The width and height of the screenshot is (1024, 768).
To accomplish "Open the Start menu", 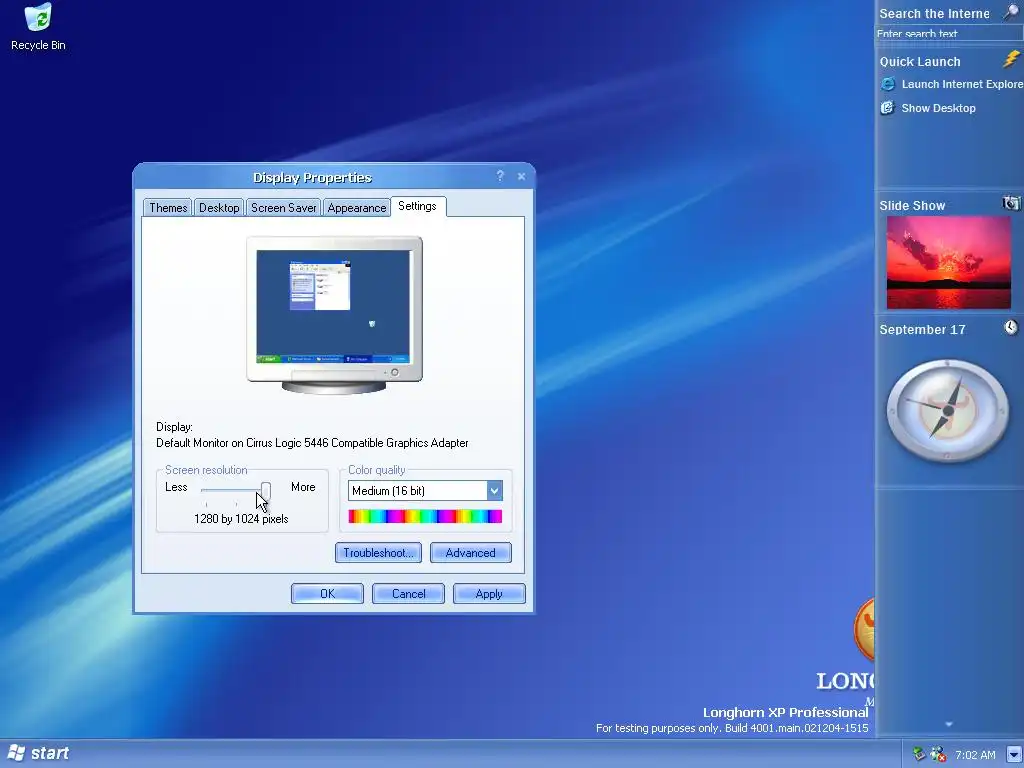I will (38, 753).
